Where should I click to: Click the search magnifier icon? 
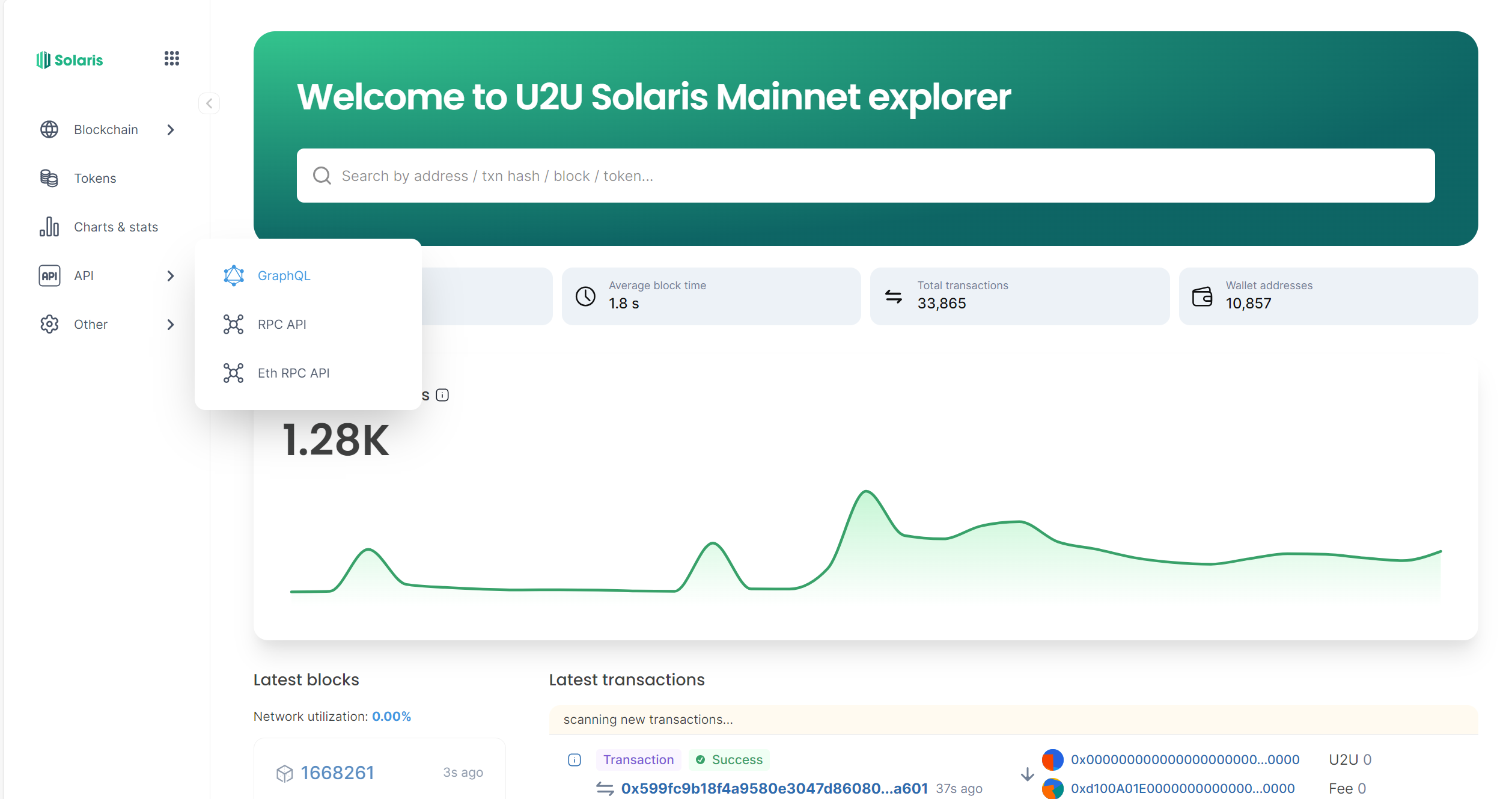pos(322,176)
